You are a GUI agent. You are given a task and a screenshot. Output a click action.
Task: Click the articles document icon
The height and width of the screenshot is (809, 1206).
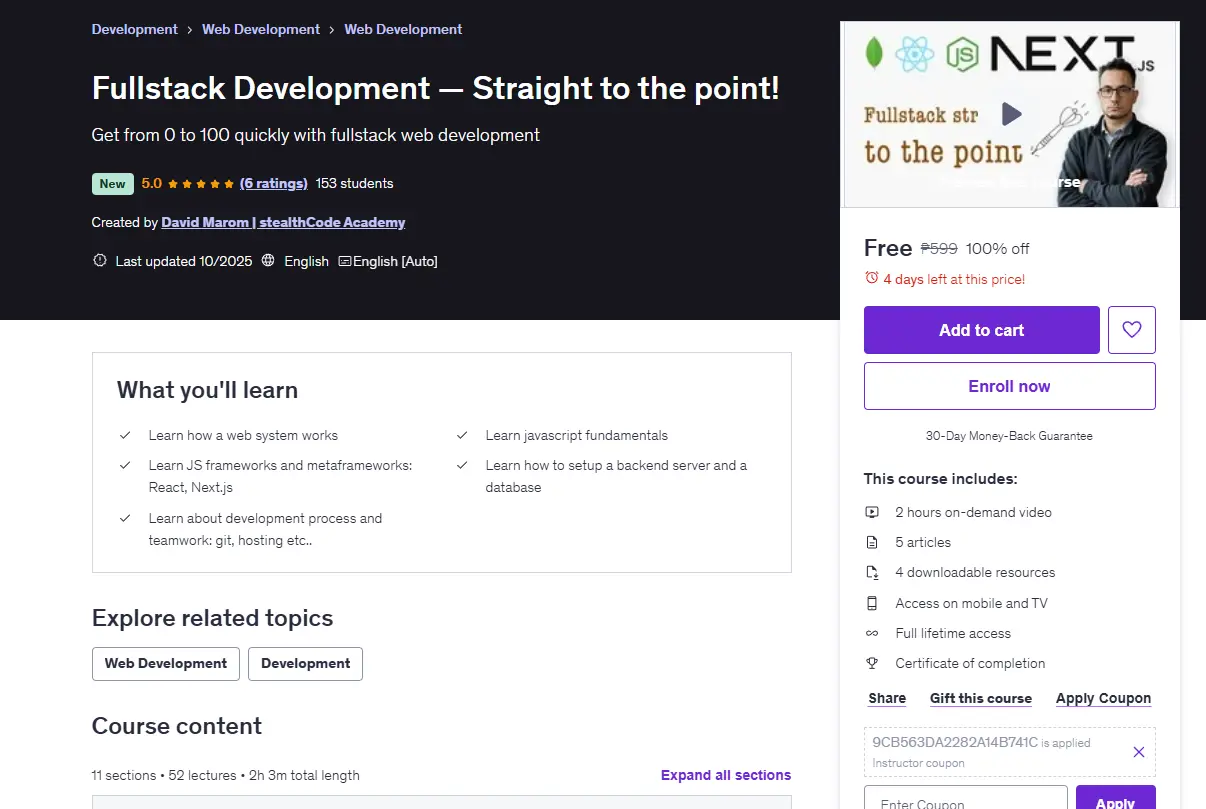point(872,542)
